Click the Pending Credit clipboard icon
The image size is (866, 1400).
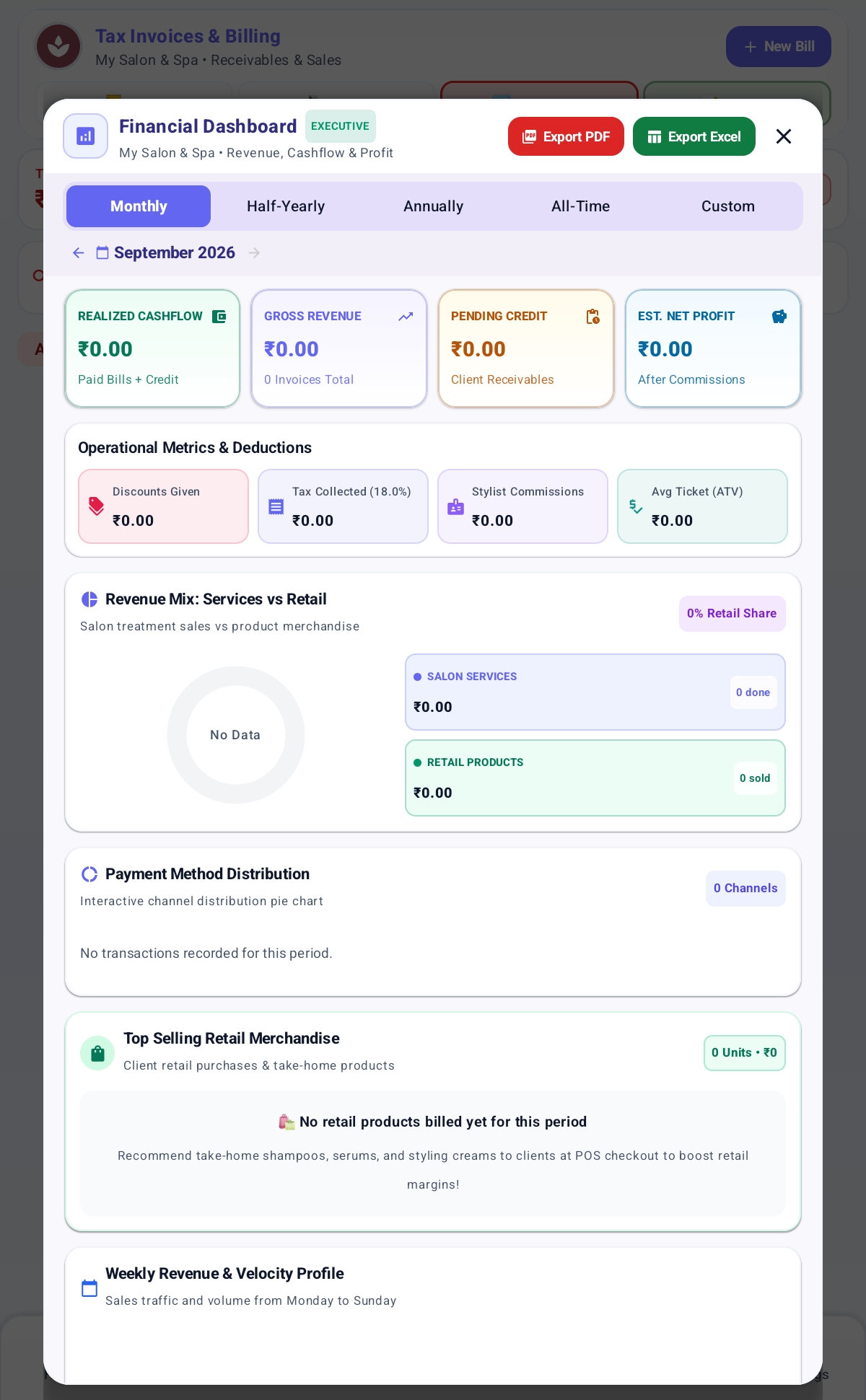pos(592,316)
